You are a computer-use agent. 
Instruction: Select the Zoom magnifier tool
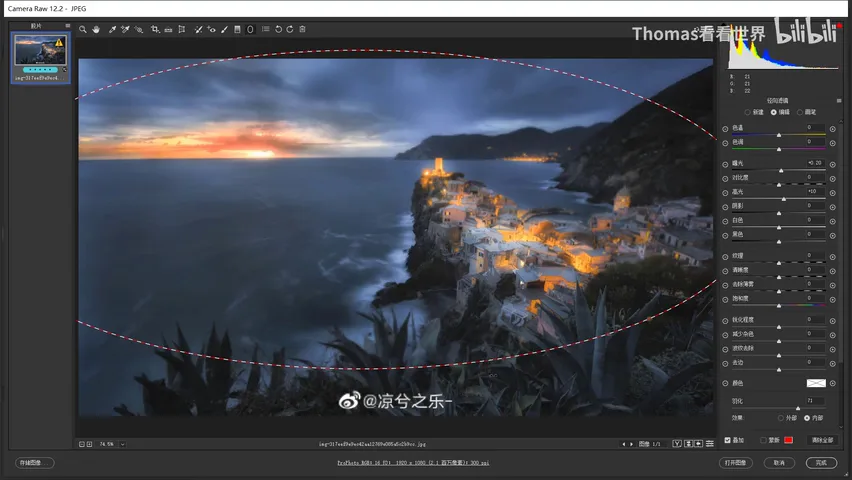83,29
